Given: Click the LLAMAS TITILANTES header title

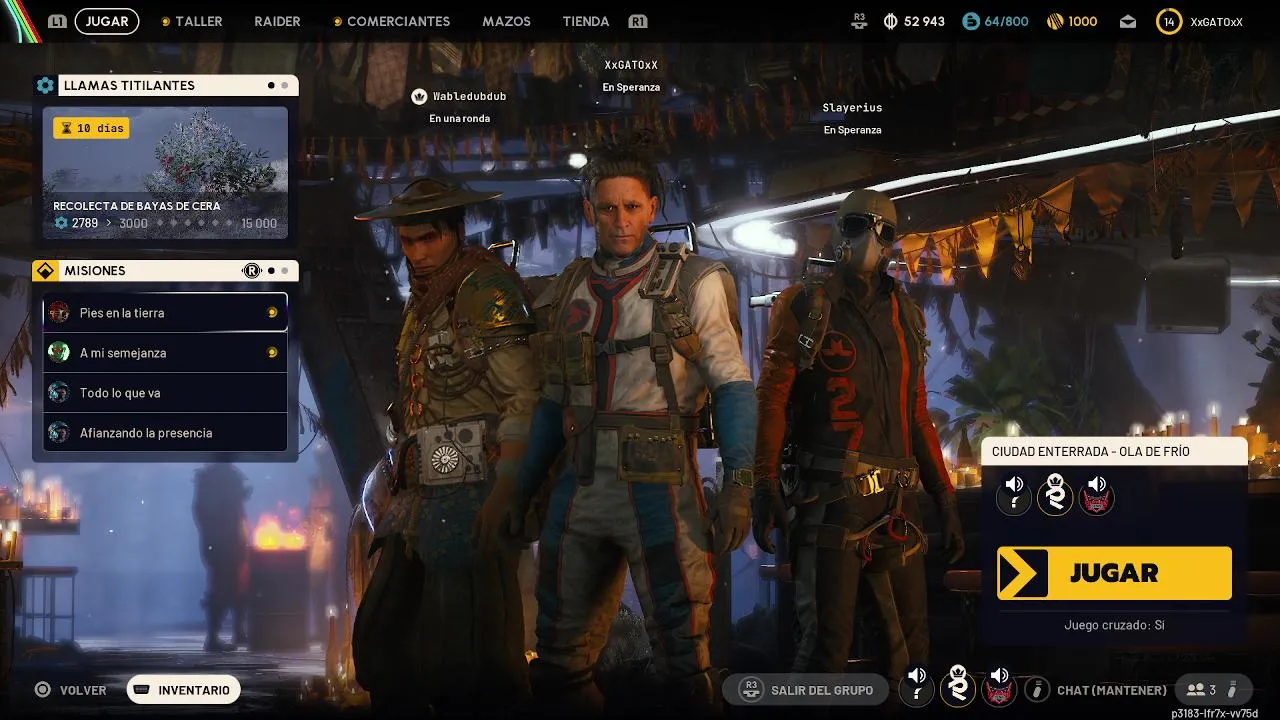Looking at the screenshot, I should point(129,85).
